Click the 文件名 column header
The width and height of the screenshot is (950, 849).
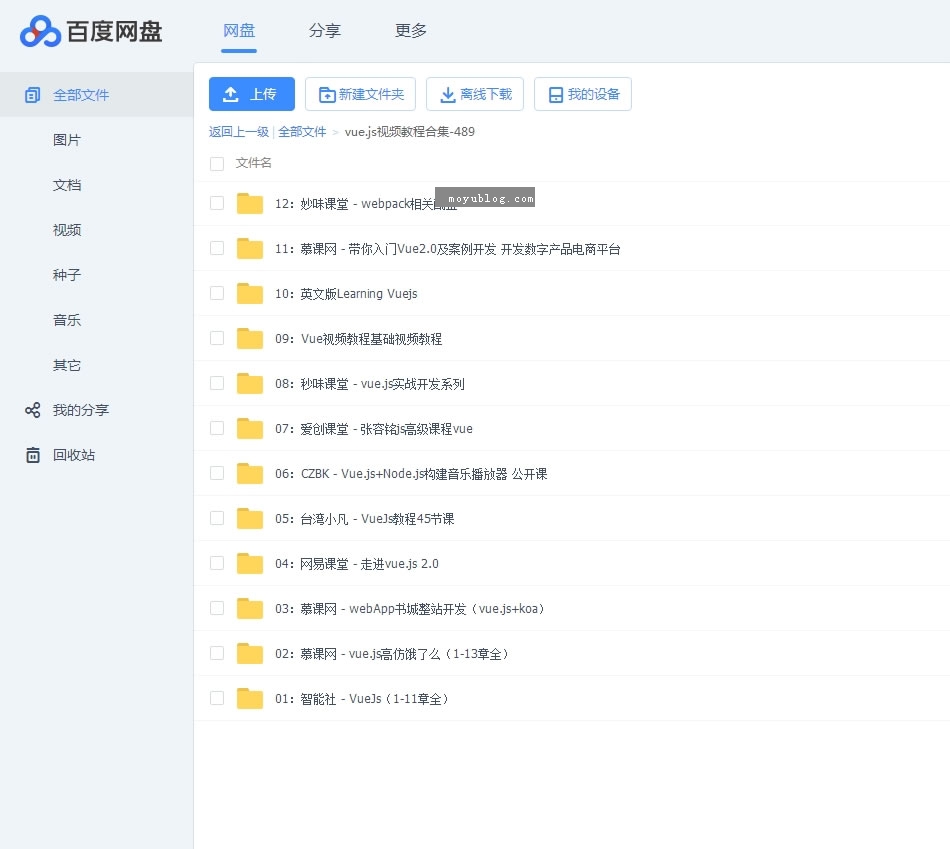253,163
